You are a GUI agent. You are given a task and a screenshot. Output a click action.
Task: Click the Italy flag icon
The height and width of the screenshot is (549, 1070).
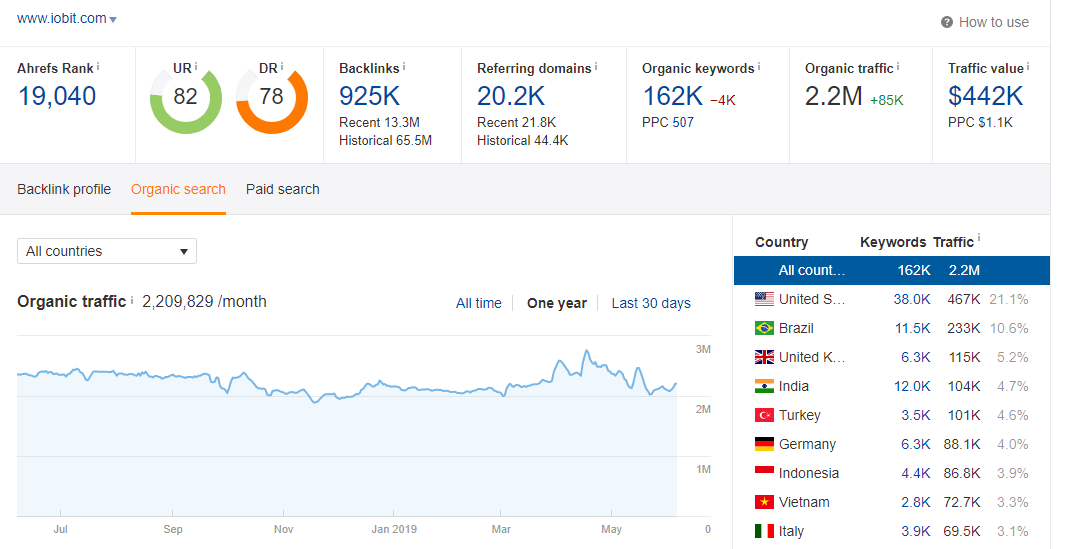click(764, 531)
